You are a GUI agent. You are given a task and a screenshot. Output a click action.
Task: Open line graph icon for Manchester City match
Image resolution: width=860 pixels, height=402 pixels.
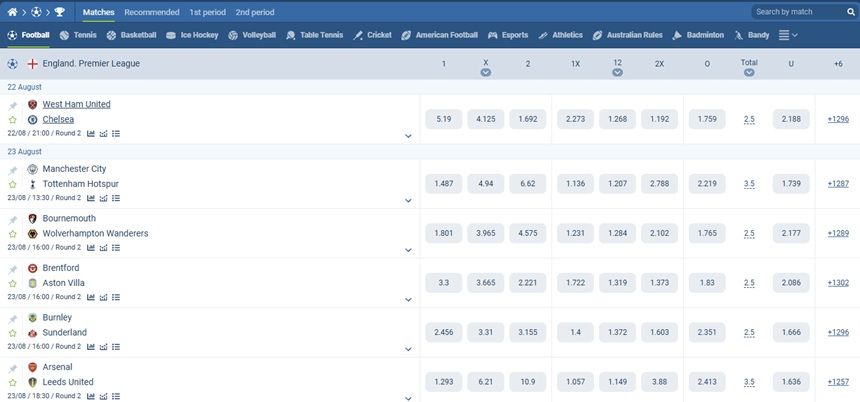point(103,198)
